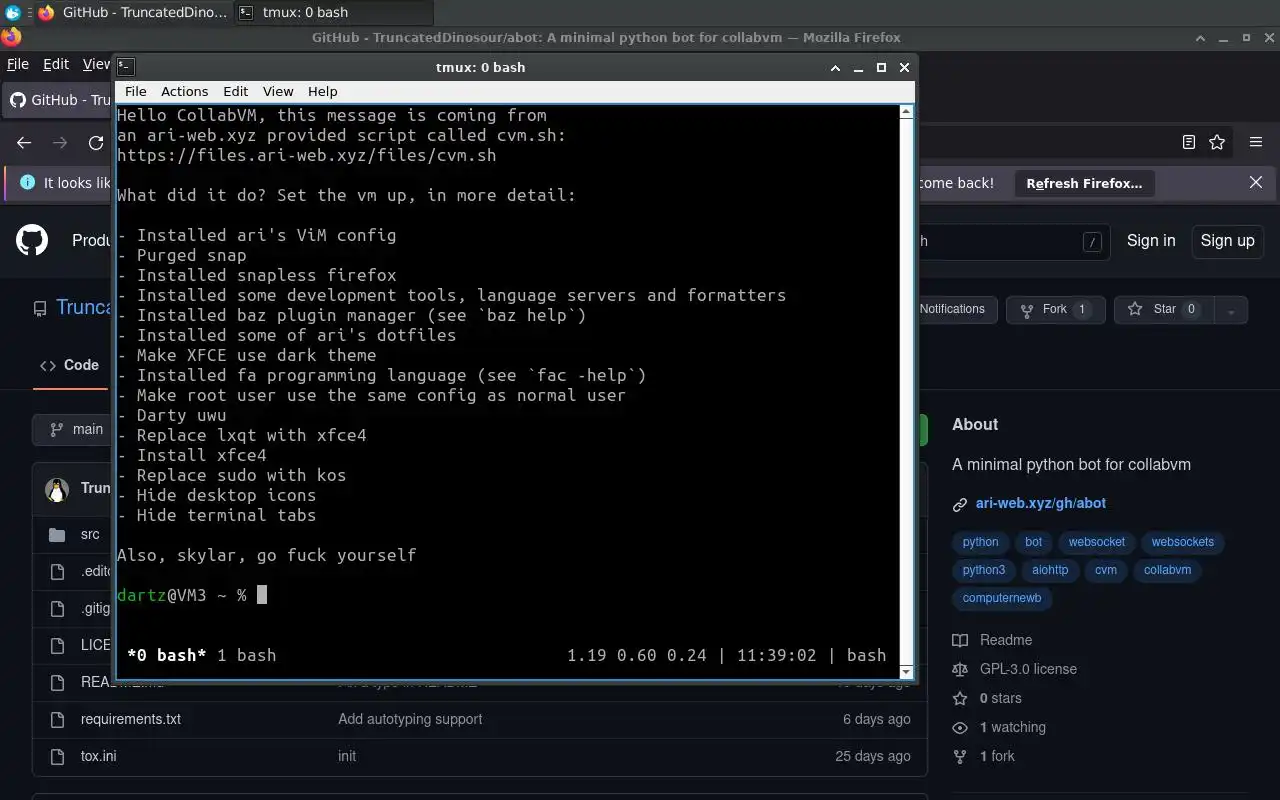The height and width of the screenshot is (800, 1280).
Task: Toggle reader view in Firefox address bar
Action: click(x=1189, y=142)
